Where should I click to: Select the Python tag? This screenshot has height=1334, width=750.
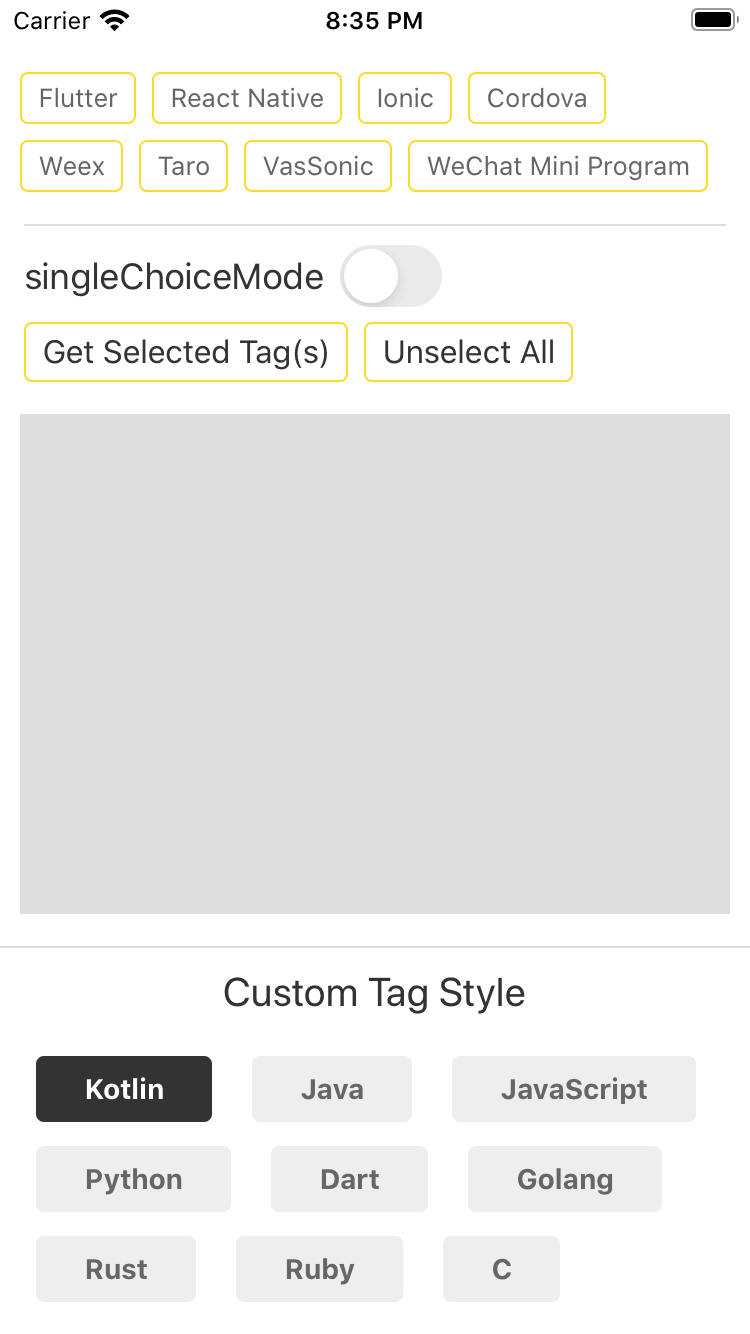(x=133, y=1179)
